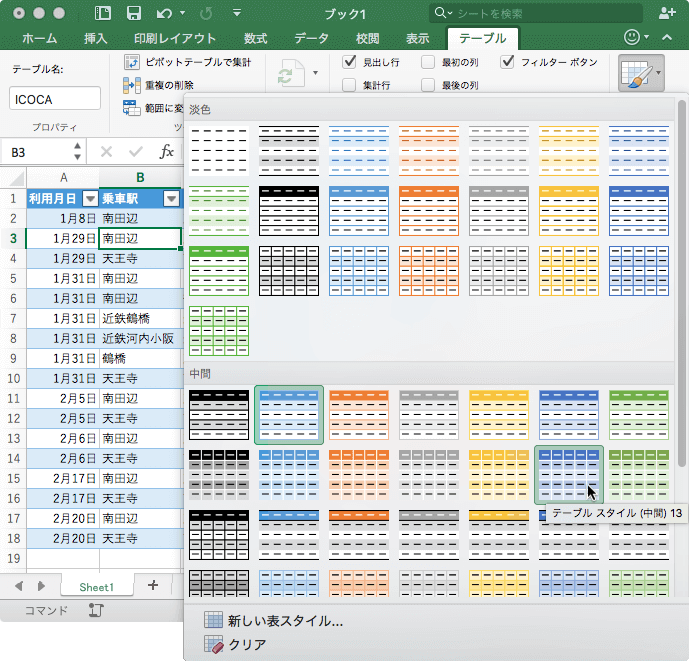Image resolution: width=689 pixels, height=661 pixels.
Task: Select the black light table style swatch
Action: click(289, 150)
